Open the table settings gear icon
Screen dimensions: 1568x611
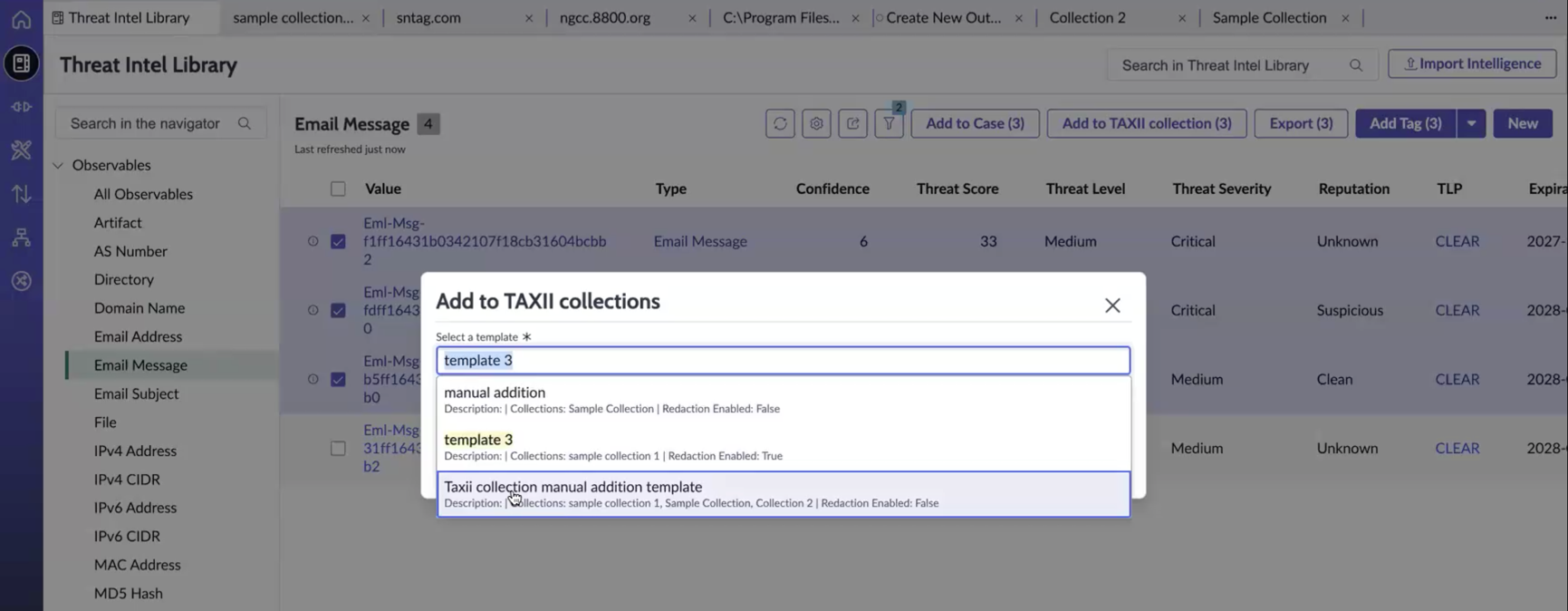click(816, 123)
